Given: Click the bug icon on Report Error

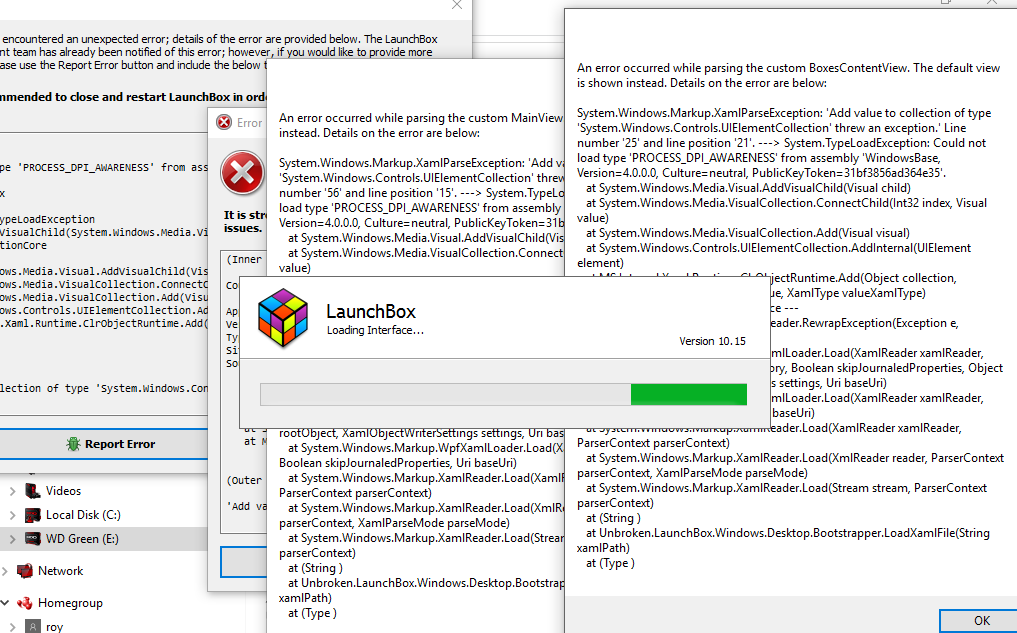Looking at the screenshot, I should pyautogui.click(x=73, y=444).
